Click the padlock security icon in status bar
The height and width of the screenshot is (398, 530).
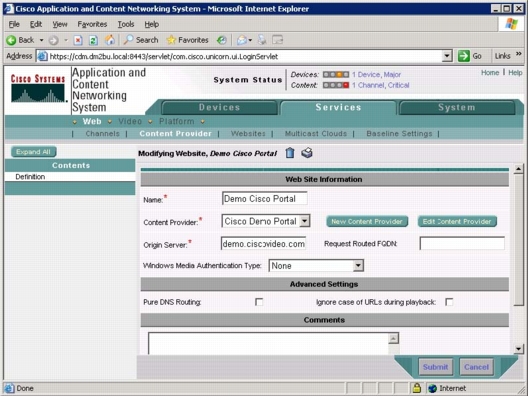[416, 388]
